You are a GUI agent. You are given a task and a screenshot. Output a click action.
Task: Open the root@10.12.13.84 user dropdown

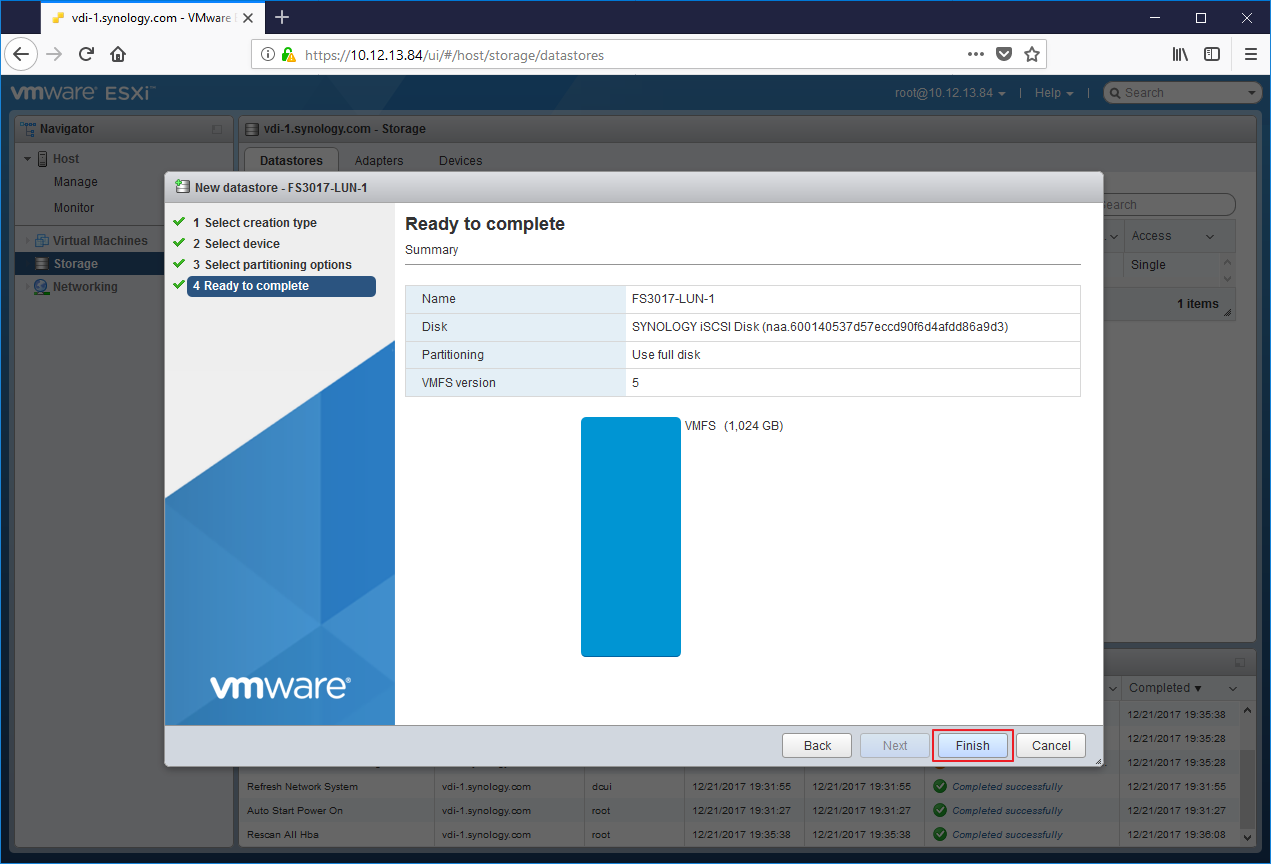(950, 93)
